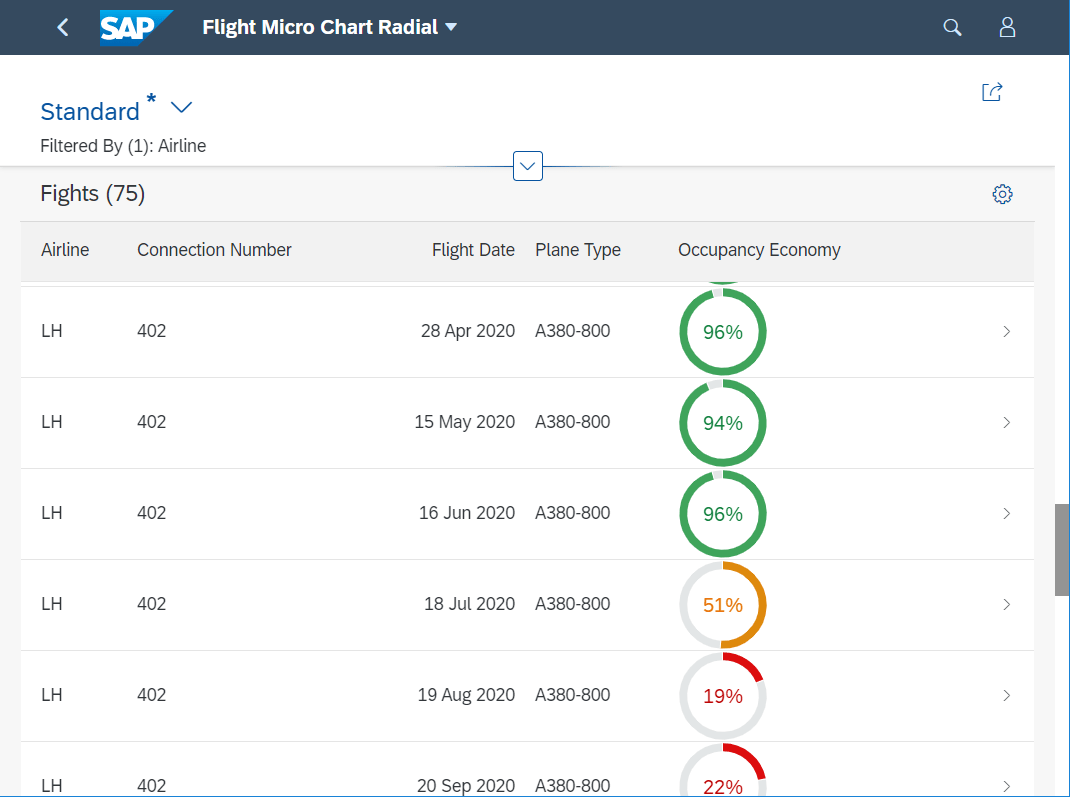Image resolution: width=1070 pixels, height=797 pixels.
Task: Open the search
Action: pos(951,27)
